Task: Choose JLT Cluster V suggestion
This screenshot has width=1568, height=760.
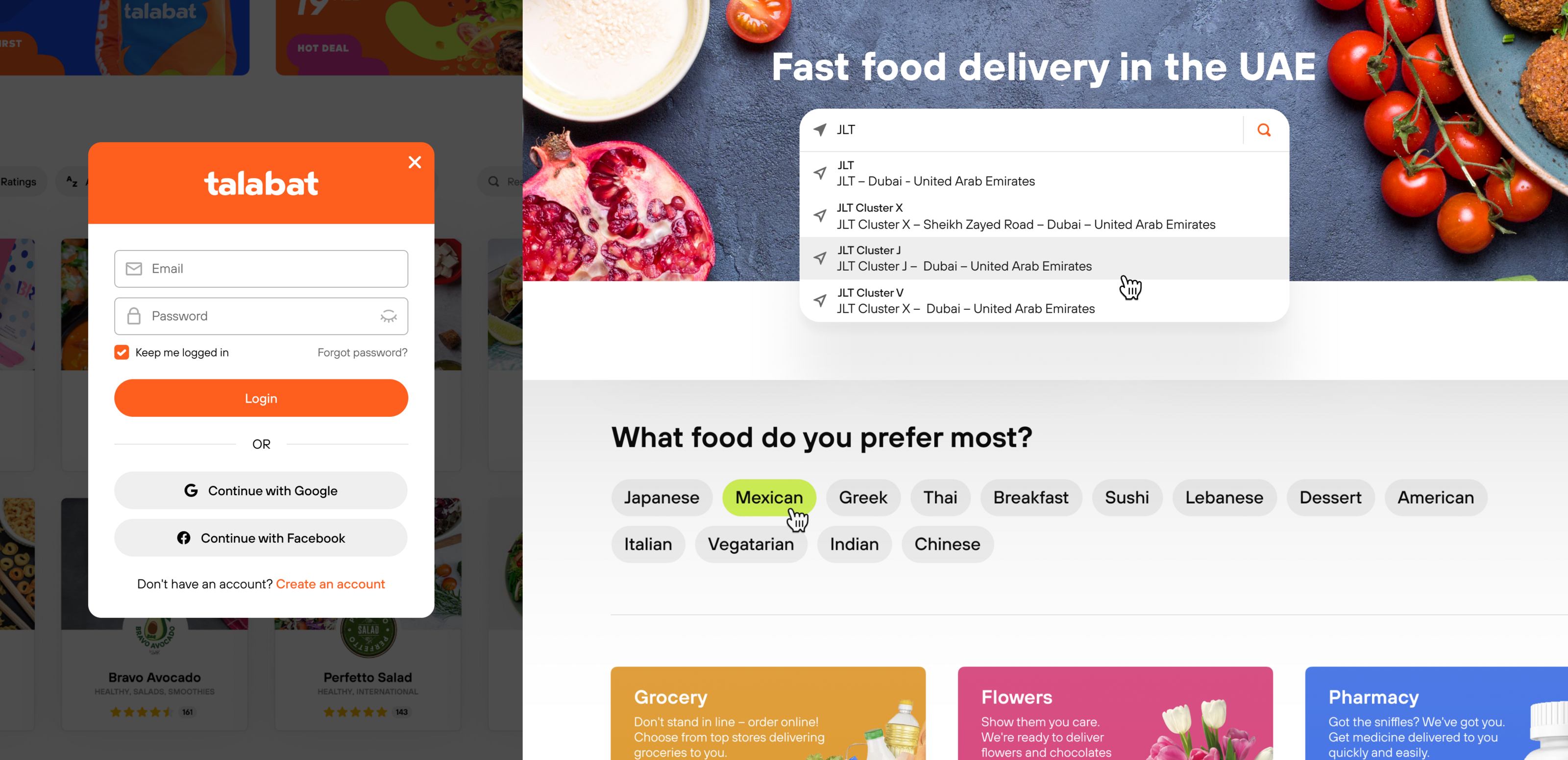Action: click(x=1044, y=301)
